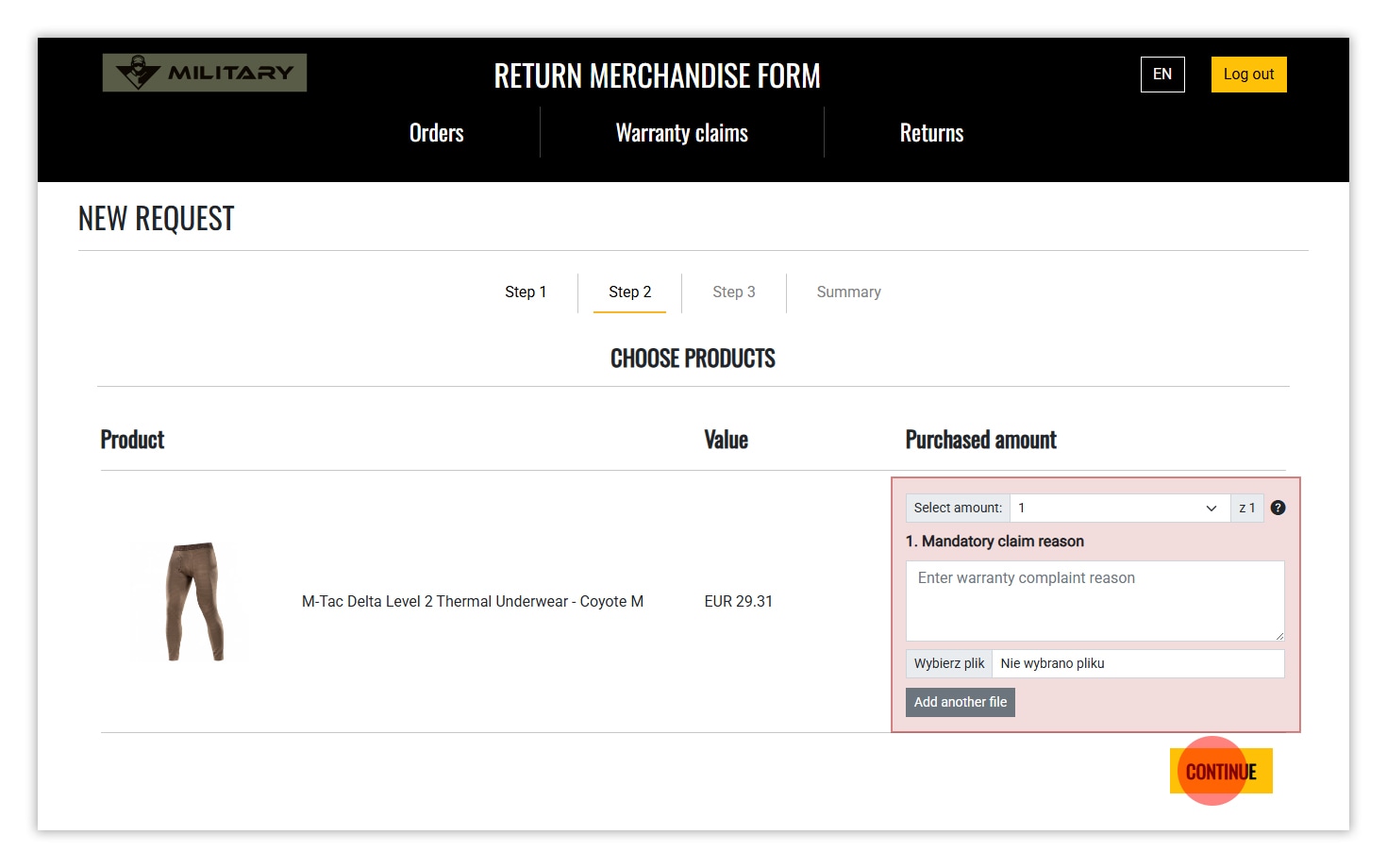Click the EUR 29.31 product value

click(x=738, y=602)
